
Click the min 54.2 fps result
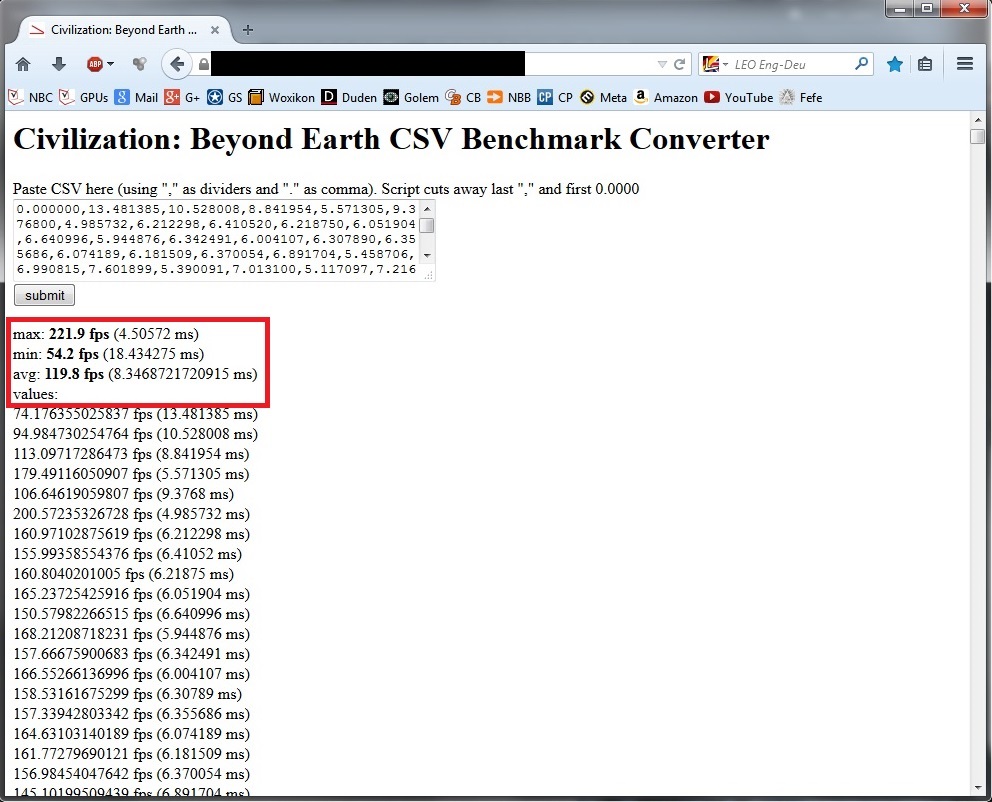click(x=108, y=354)
